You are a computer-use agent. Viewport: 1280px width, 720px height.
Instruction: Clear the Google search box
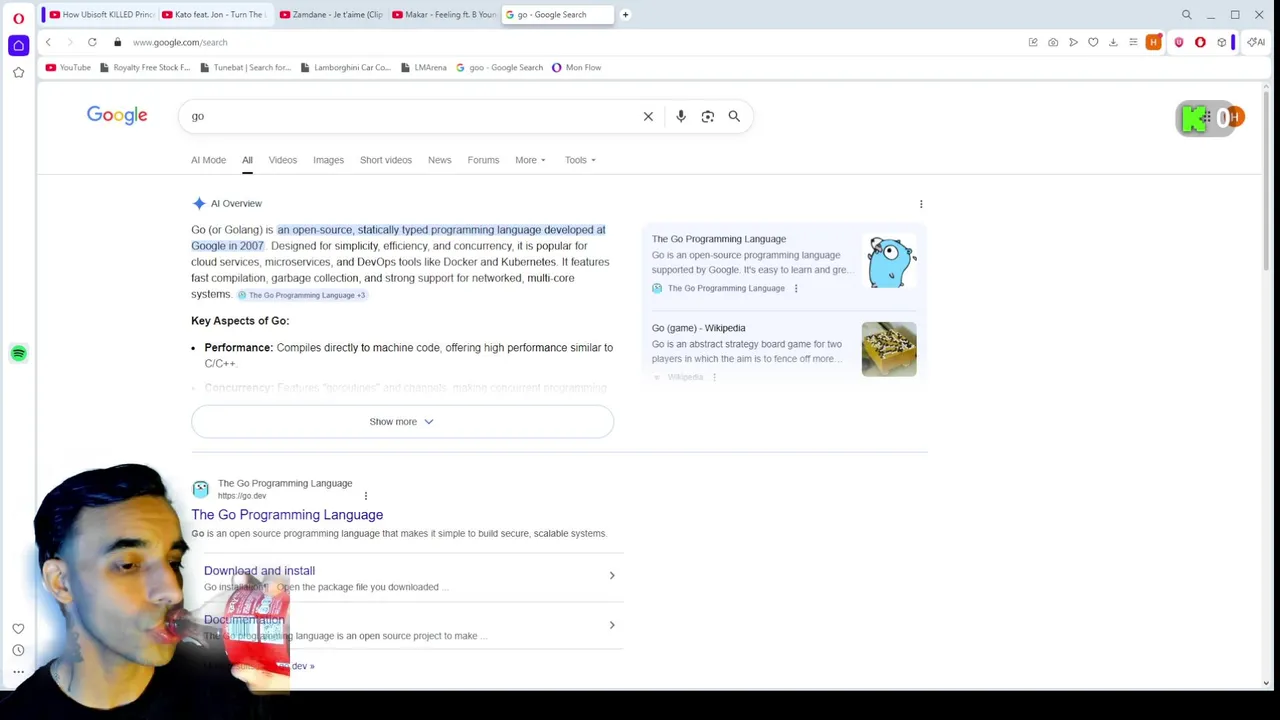(648, 116)
